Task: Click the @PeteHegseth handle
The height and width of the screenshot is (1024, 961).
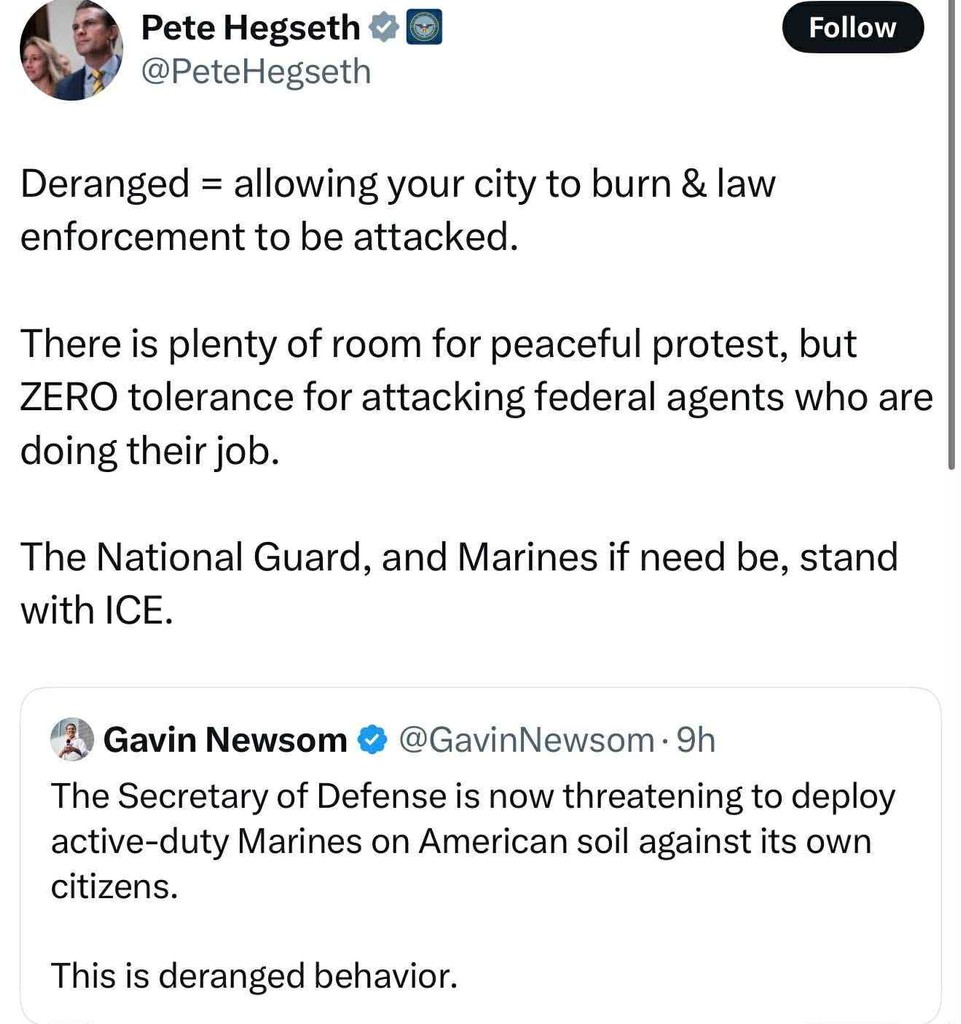Action: [256, 72]
